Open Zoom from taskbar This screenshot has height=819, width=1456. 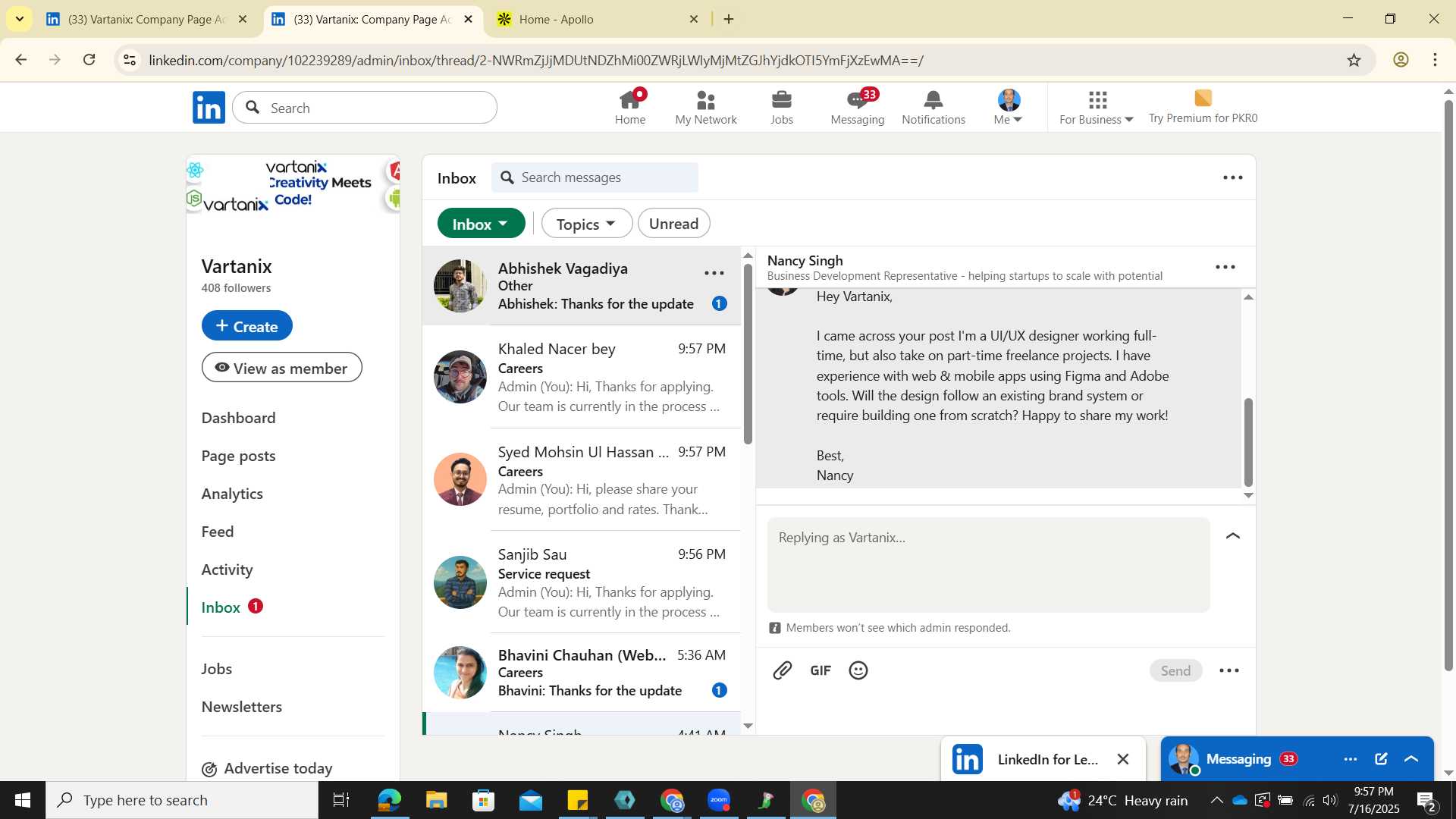pyautogui.click(x=719, y=800)
